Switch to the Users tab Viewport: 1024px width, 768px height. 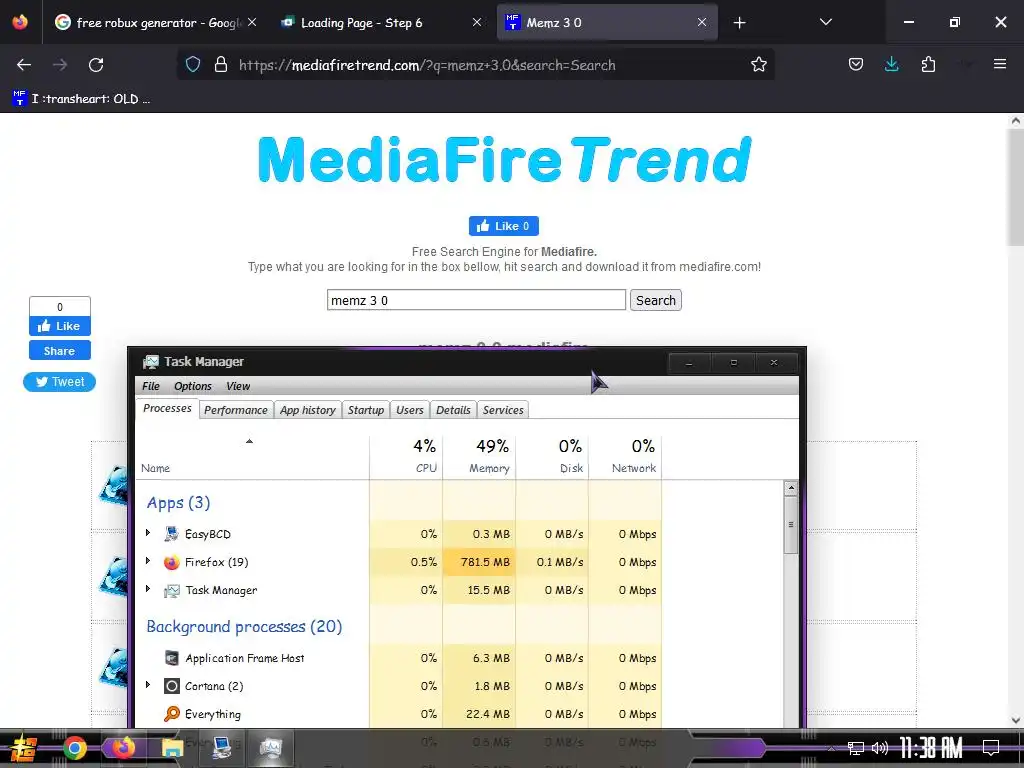click(409, 410)
